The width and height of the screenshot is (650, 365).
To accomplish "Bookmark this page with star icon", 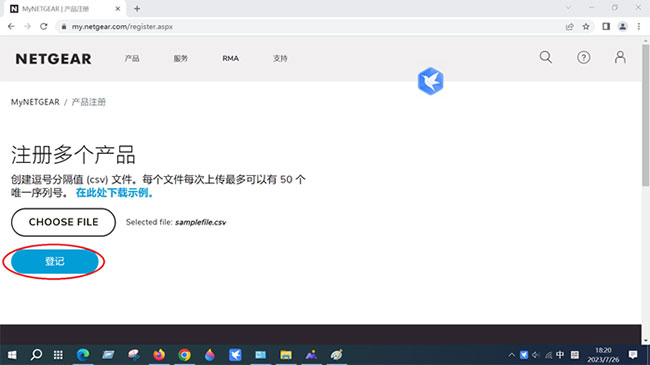I will point(586,27).
